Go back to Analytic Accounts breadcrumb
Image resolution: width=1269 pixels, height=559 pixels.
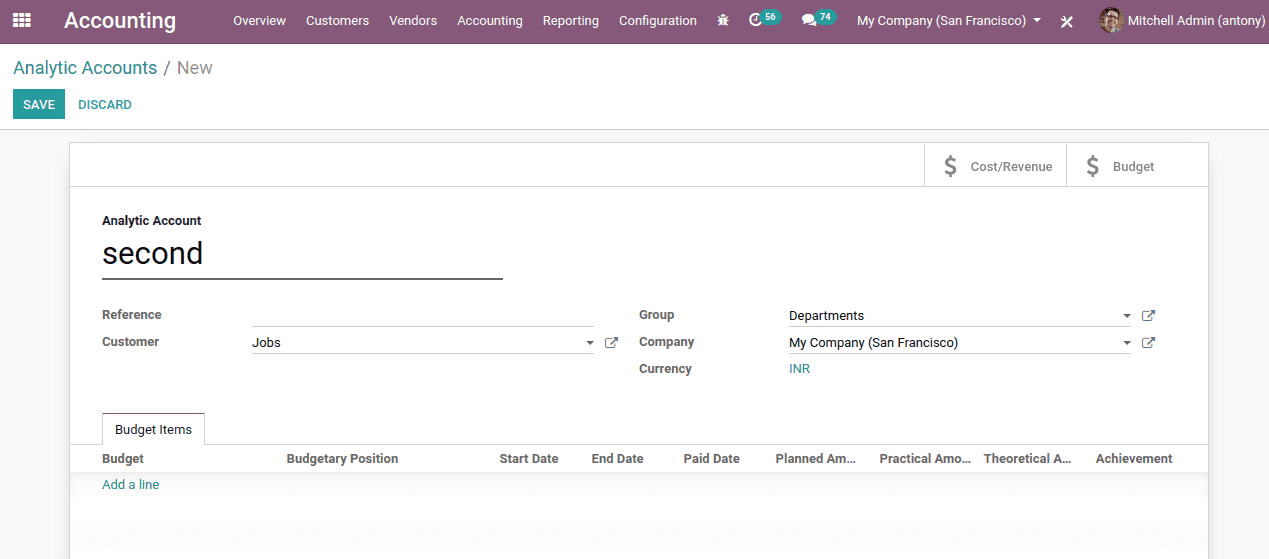(x=85, y=68)
